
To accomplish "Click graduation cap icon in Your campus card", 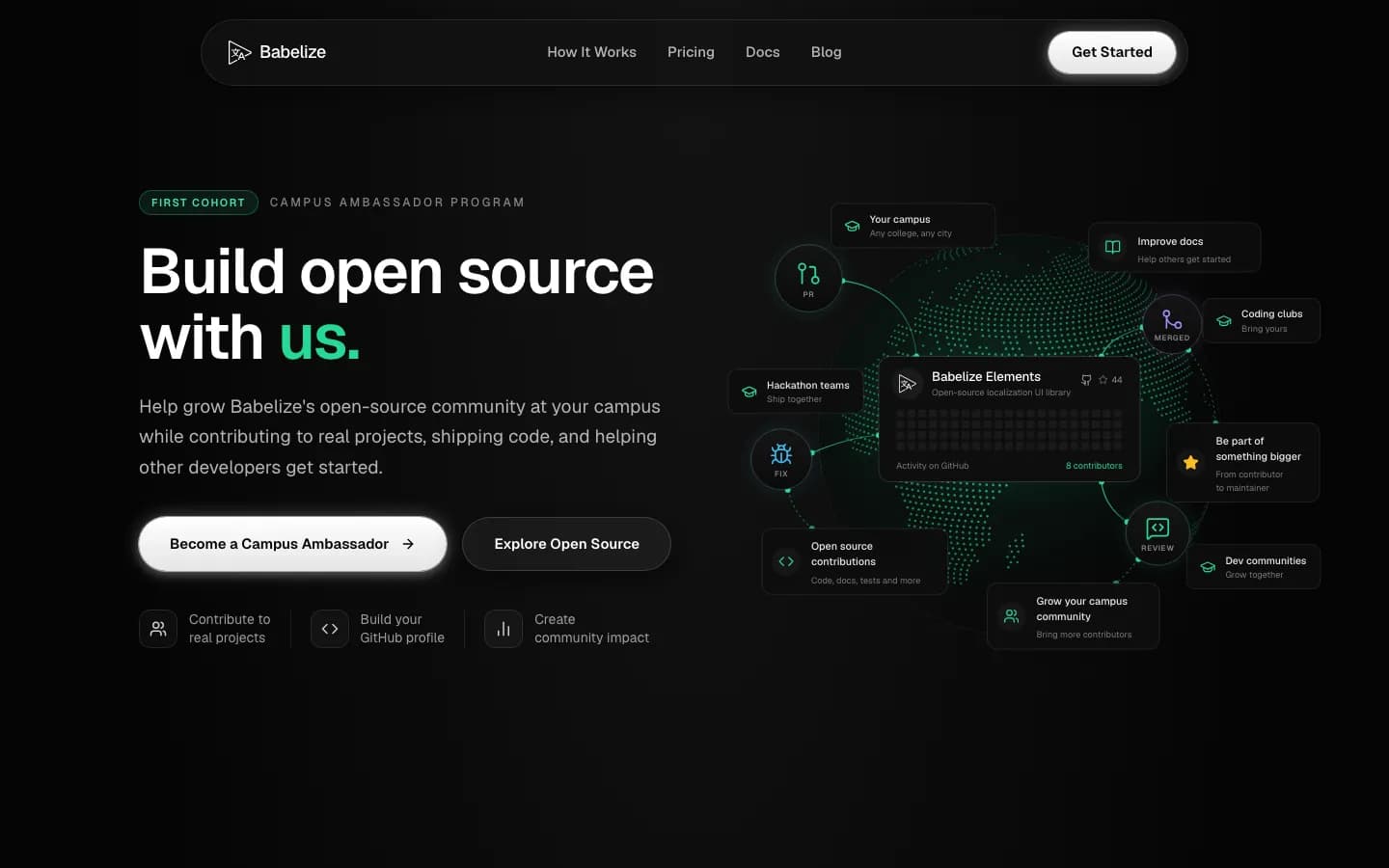I will pyautogui.click(x=852, y=227).
